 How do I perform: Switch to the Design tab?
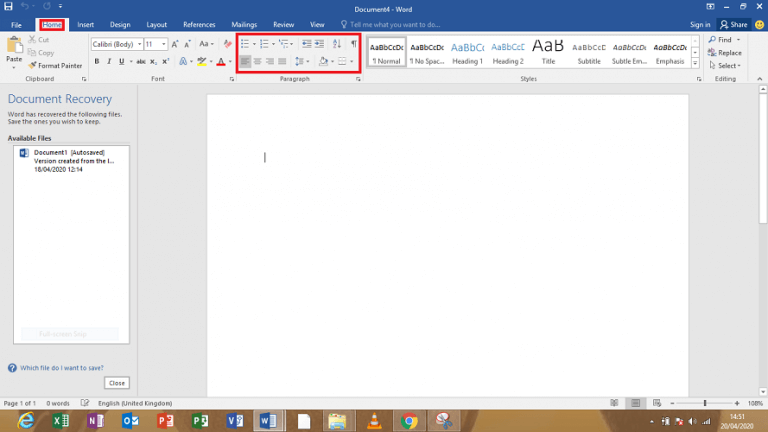point(120,24)
